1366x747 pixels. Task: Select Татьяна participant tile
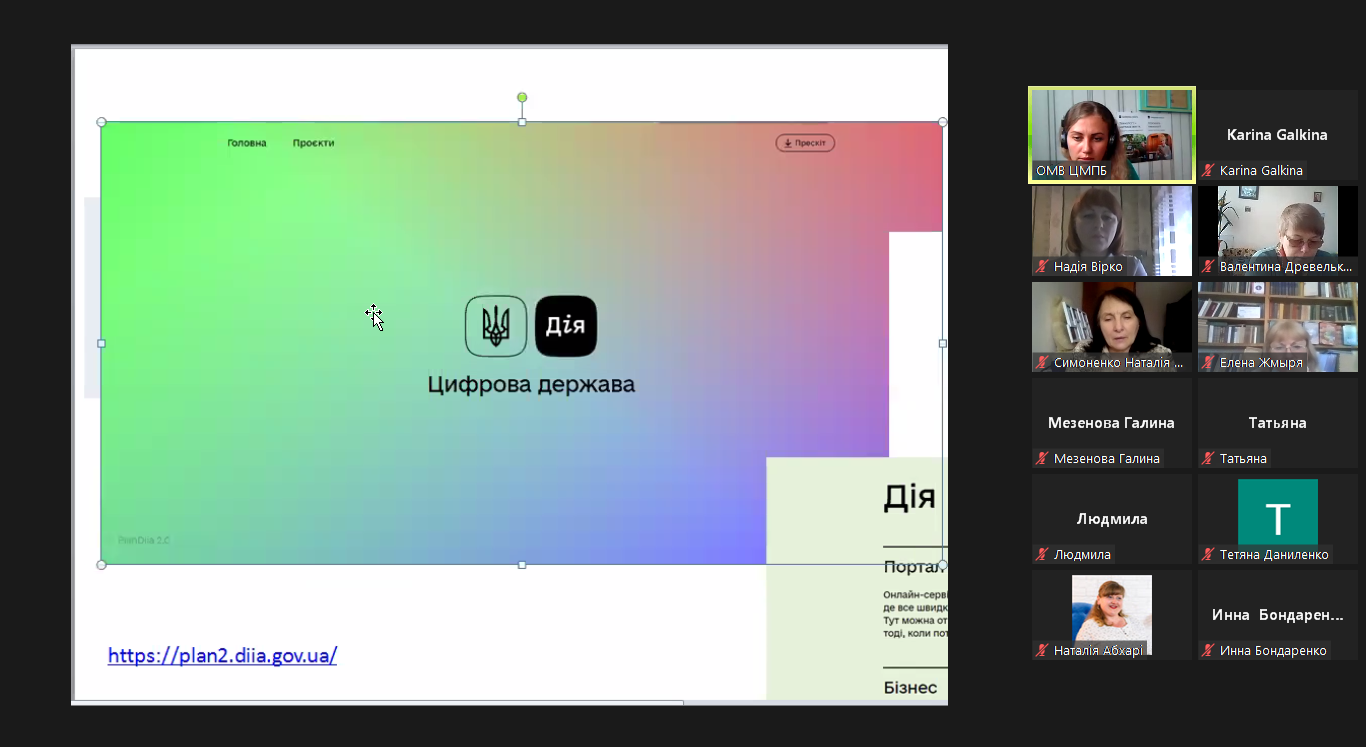1278,423
